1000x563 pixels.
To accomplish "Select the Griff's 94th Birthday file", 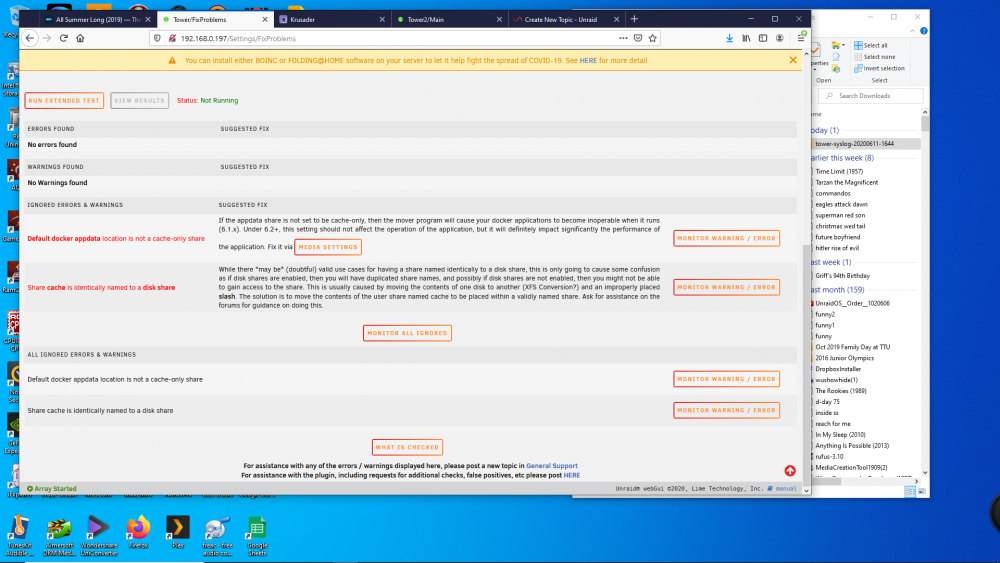I will pos(842,275).
